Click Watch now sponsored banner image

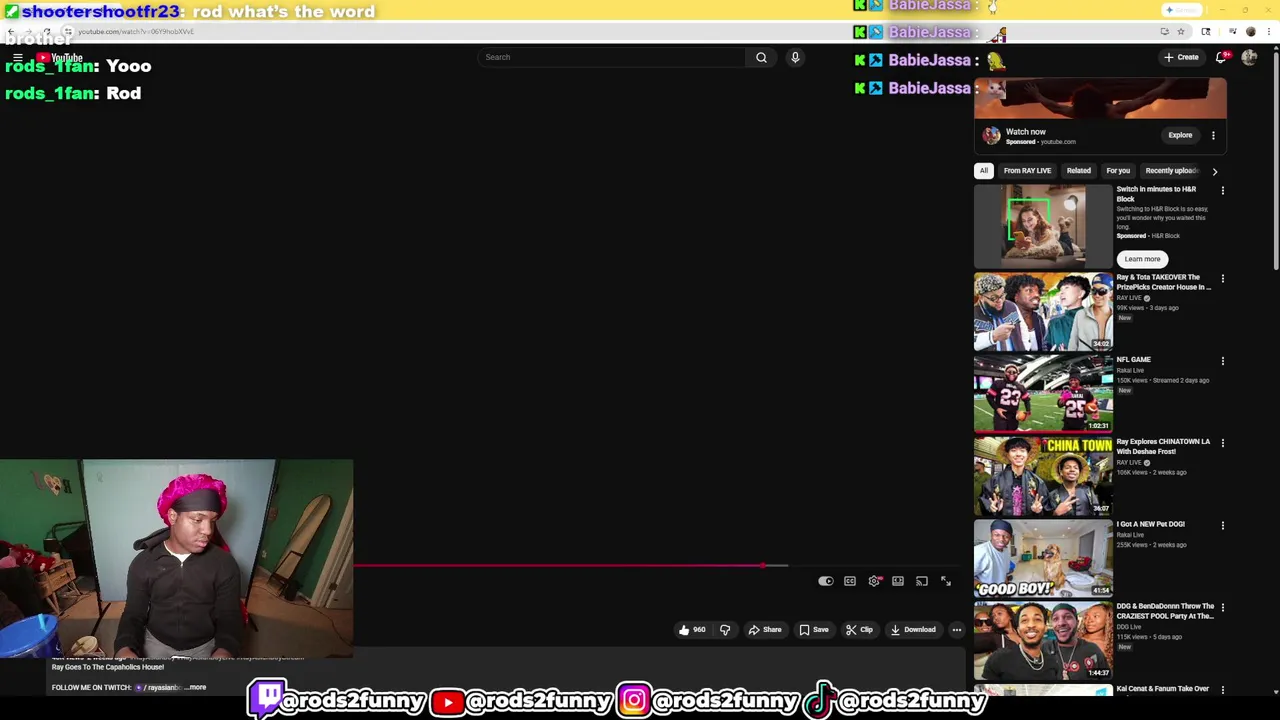tap(1100, 99)
